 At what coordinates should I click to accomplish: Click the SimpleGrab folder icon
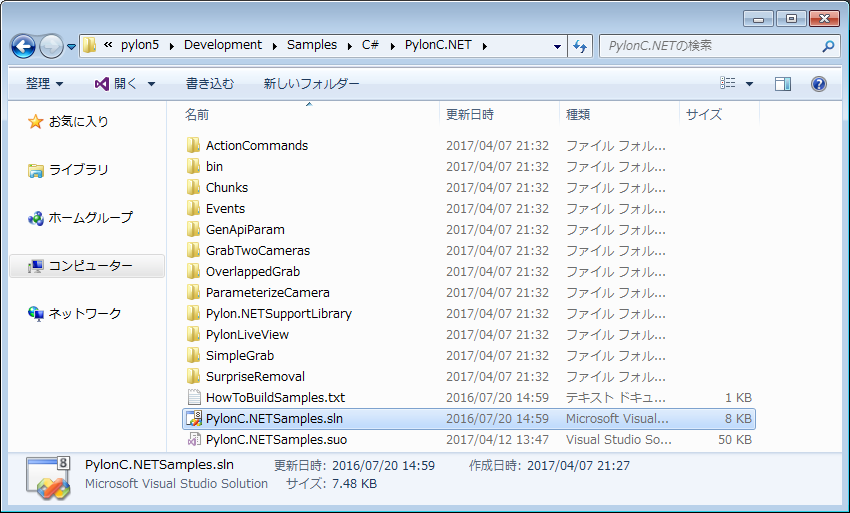point(194,355)
